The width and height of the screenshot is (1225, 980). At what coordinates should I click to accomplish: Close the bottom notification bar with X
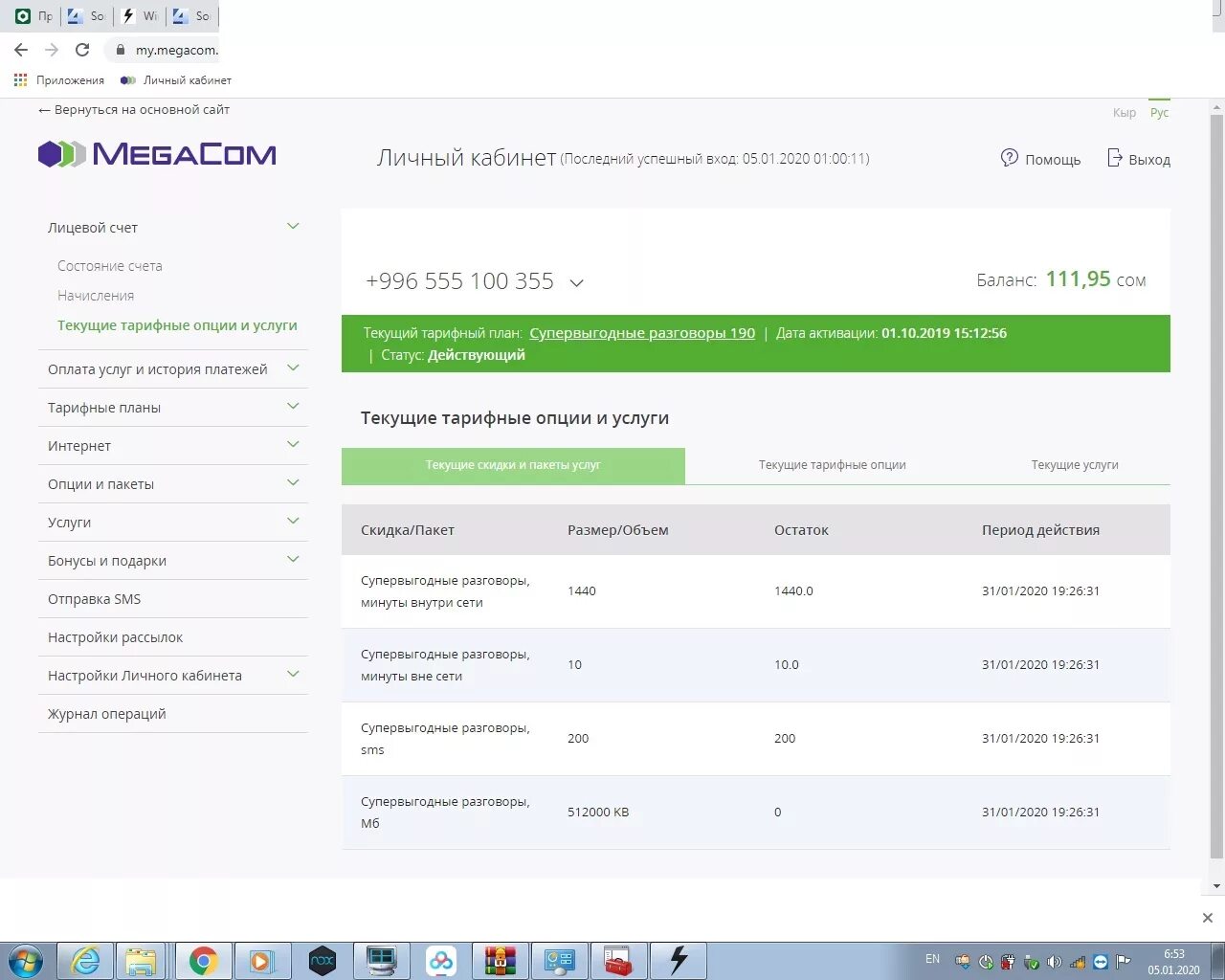1208,918
